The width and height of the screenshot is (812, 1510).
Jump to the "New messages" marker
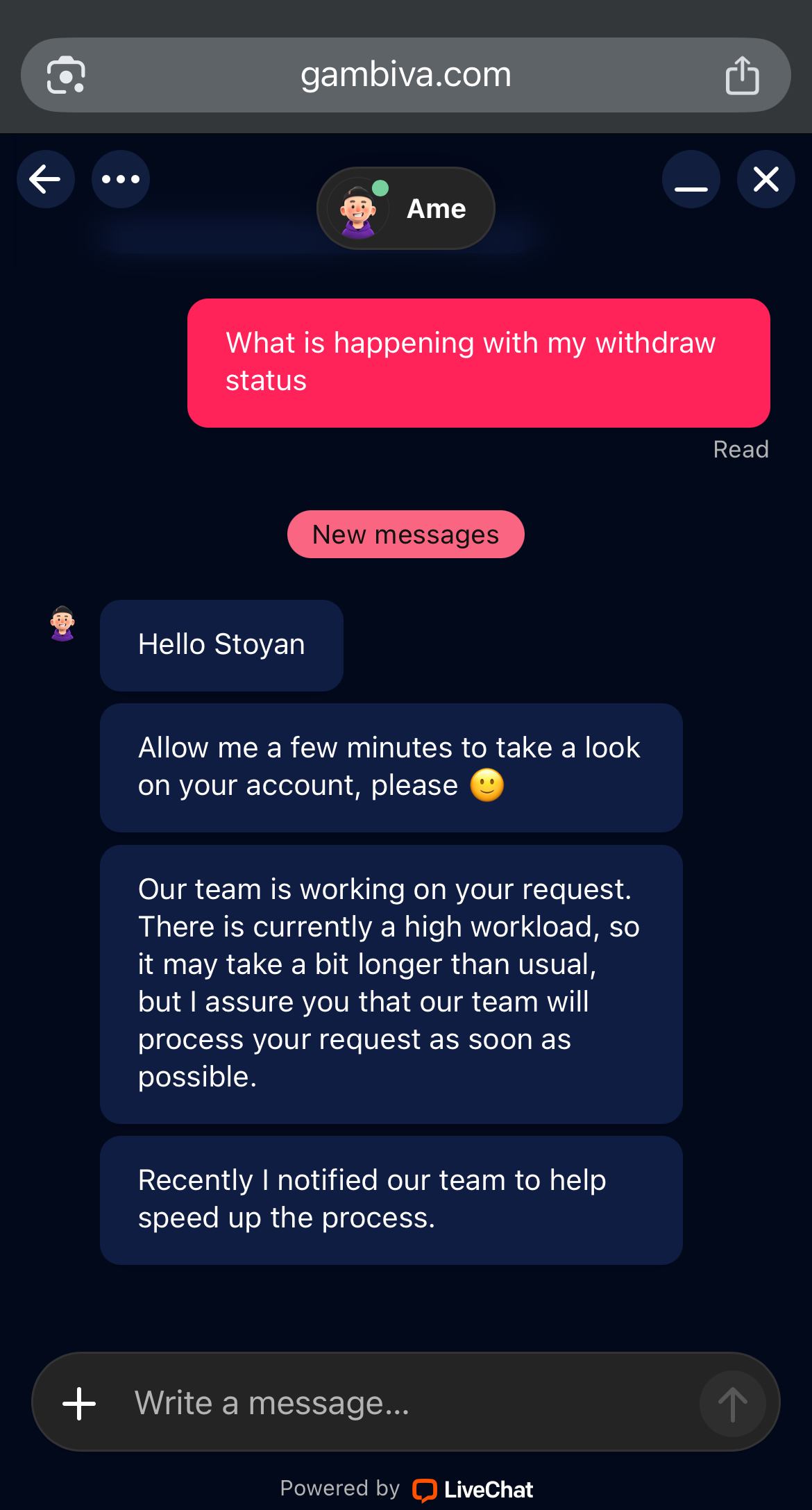click(406, 535)
